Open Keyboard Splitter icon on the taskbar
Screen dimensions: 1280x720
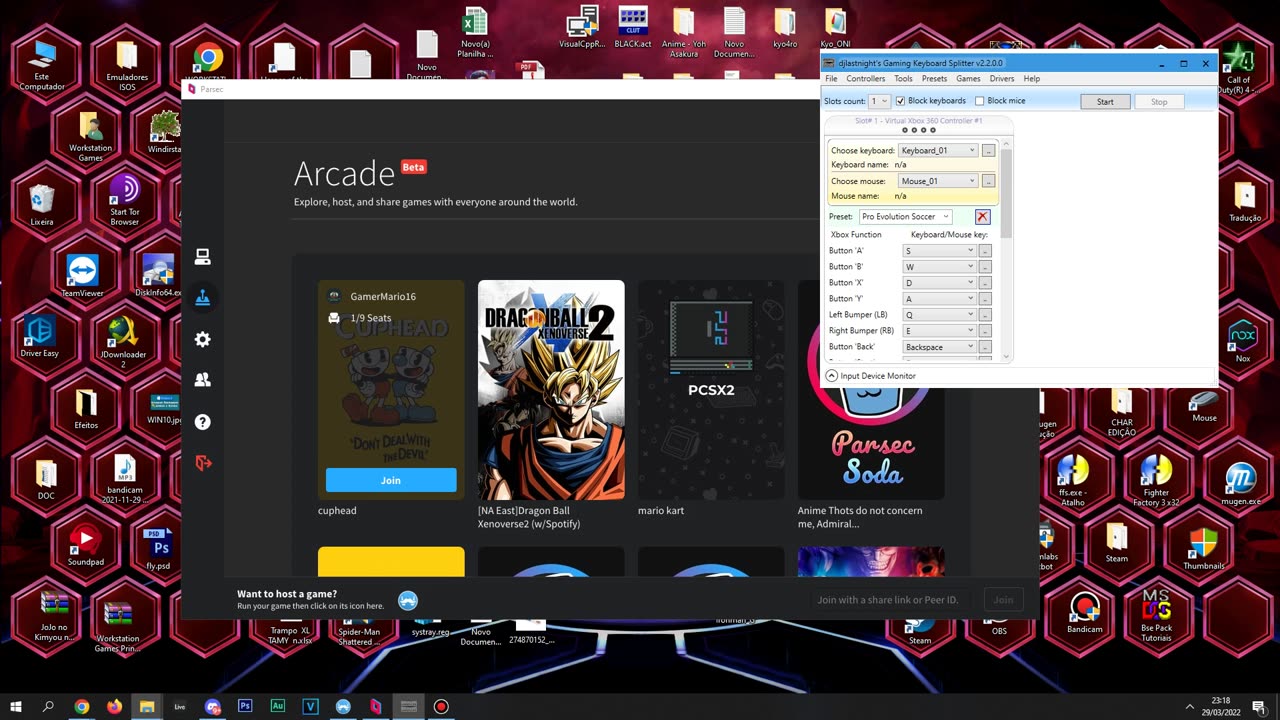(408, 706)
